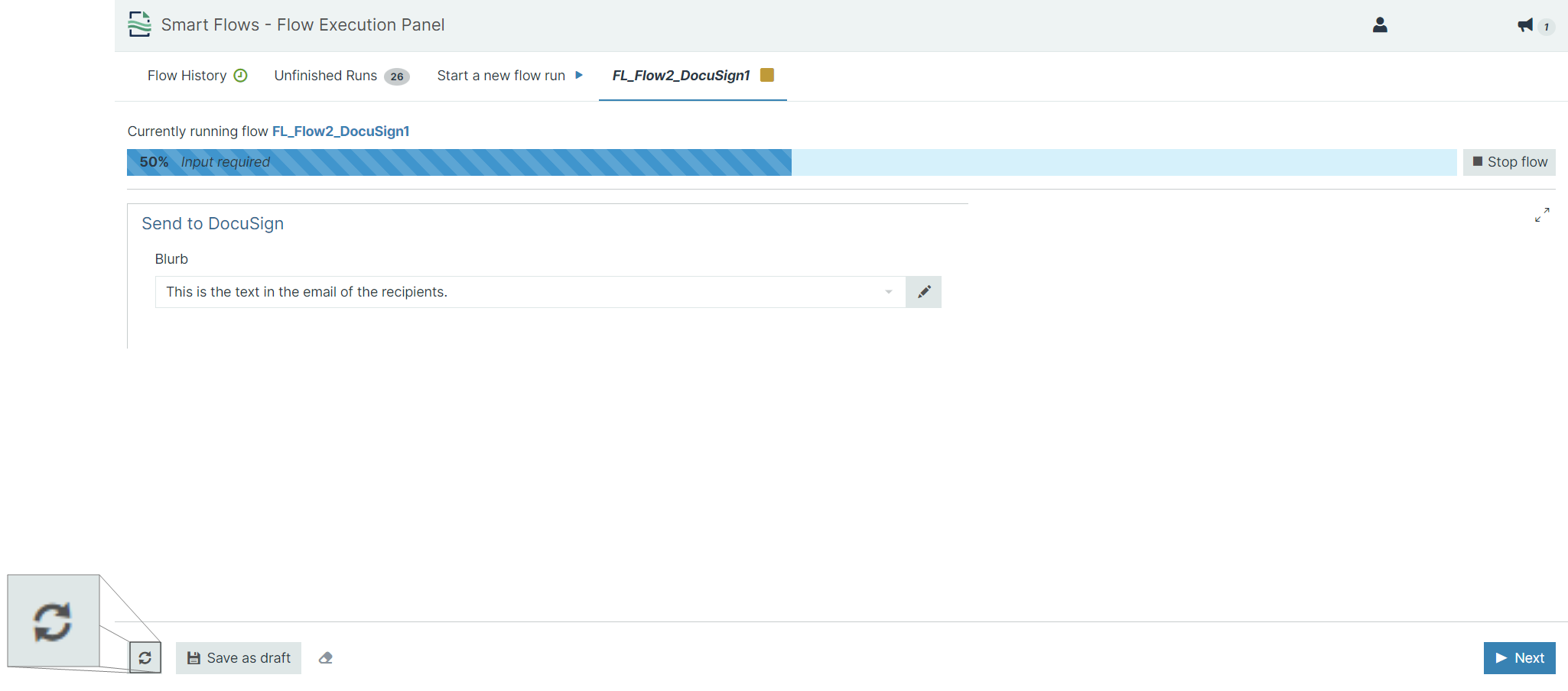
Task: Open the announcements megaphone icon
Action: tap(1525, 25)
